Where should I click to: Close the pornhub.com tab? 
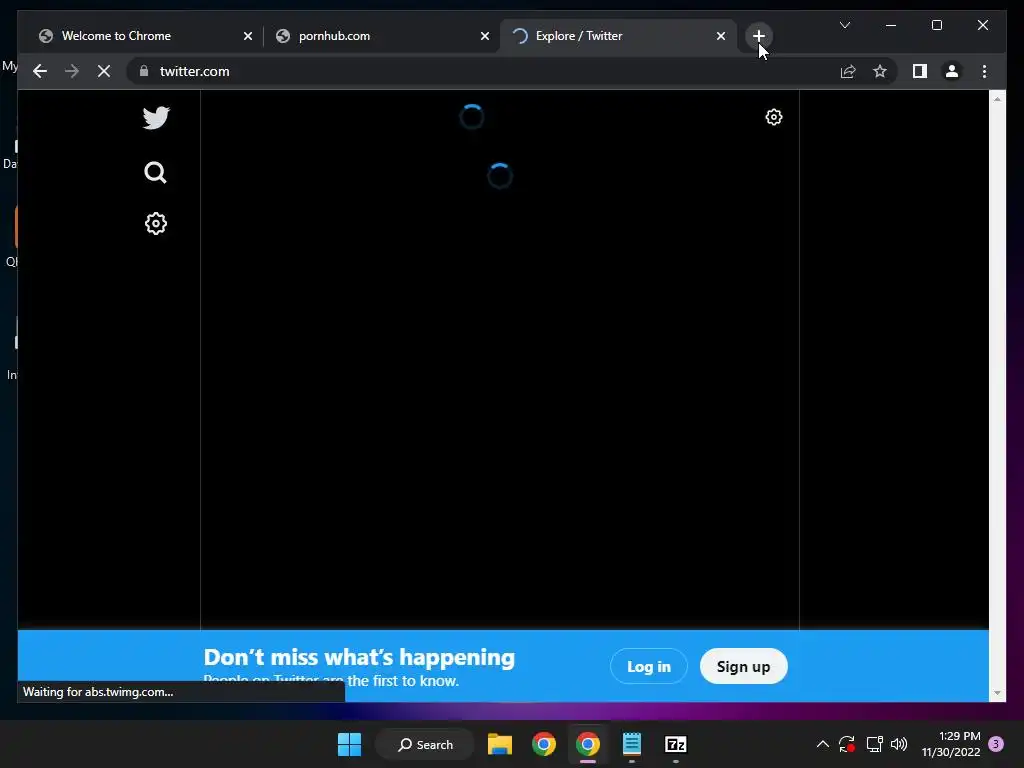pos(485,36)
